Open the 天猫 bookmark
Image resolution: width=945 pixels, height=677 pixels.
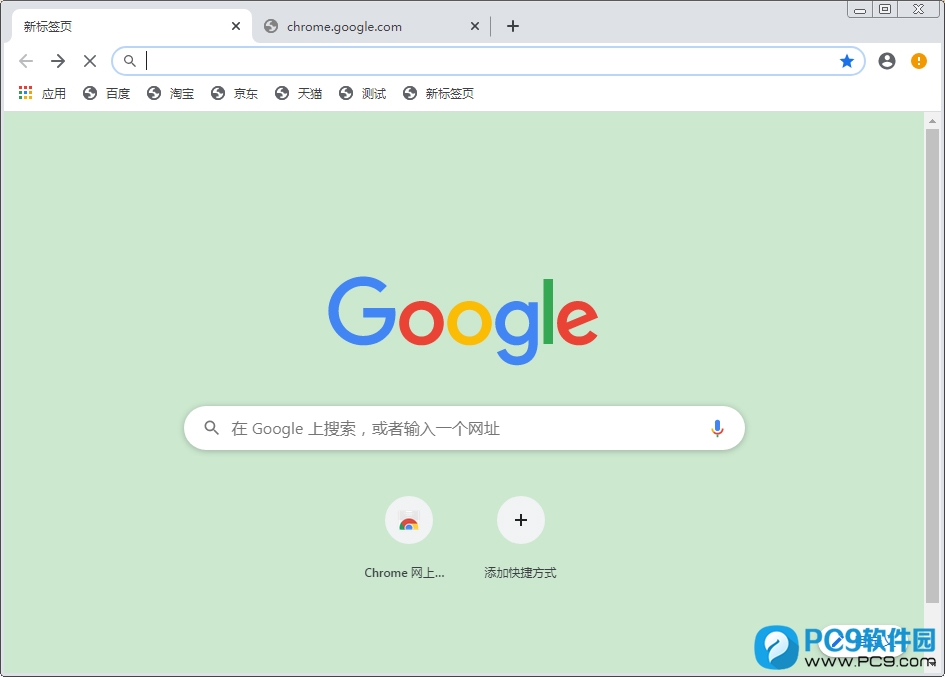[298, 93]
